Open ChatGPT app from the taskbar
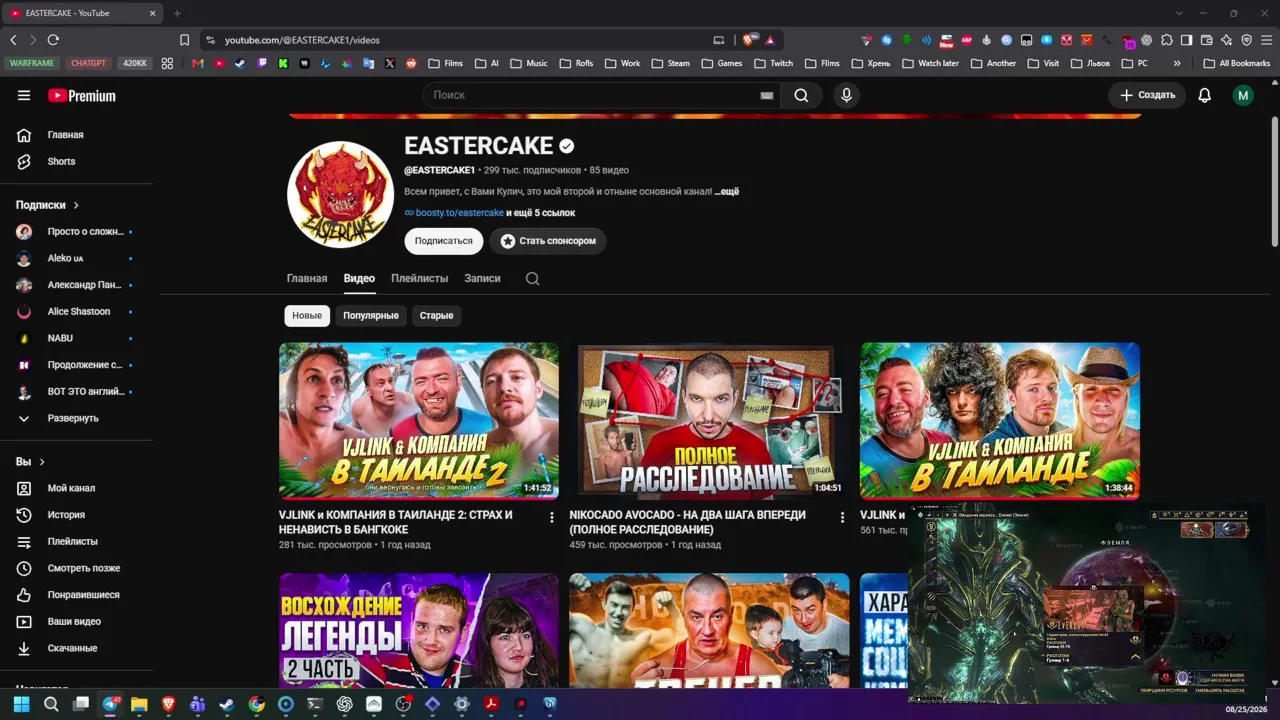 pos(345,704)
